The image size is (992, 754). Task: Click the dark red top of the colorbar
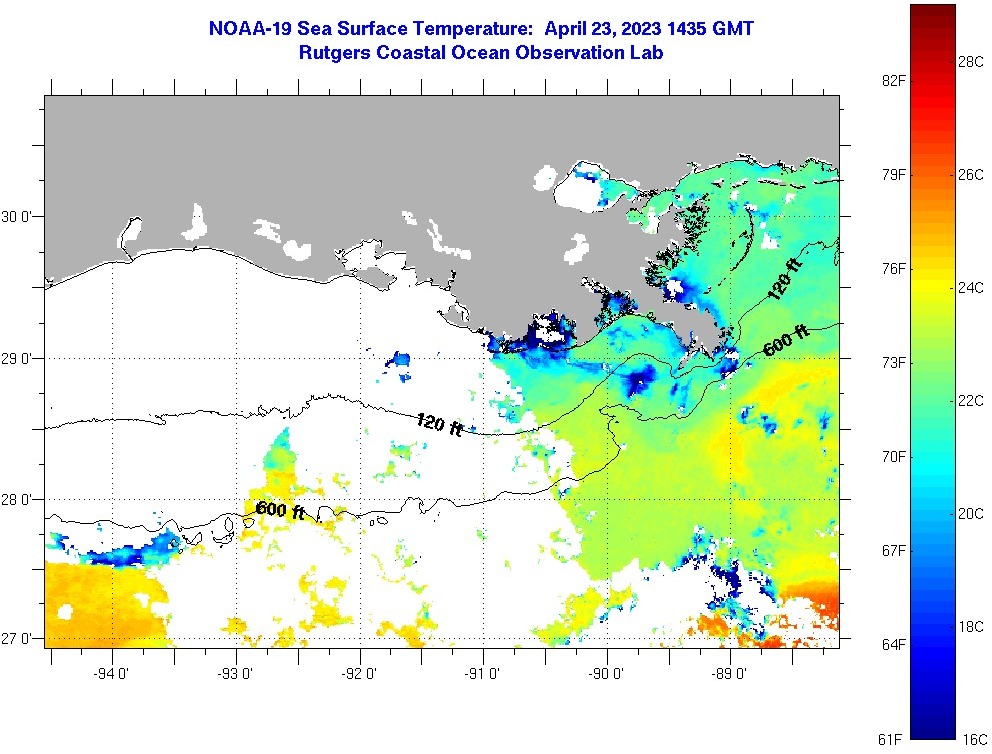point(933,13)
